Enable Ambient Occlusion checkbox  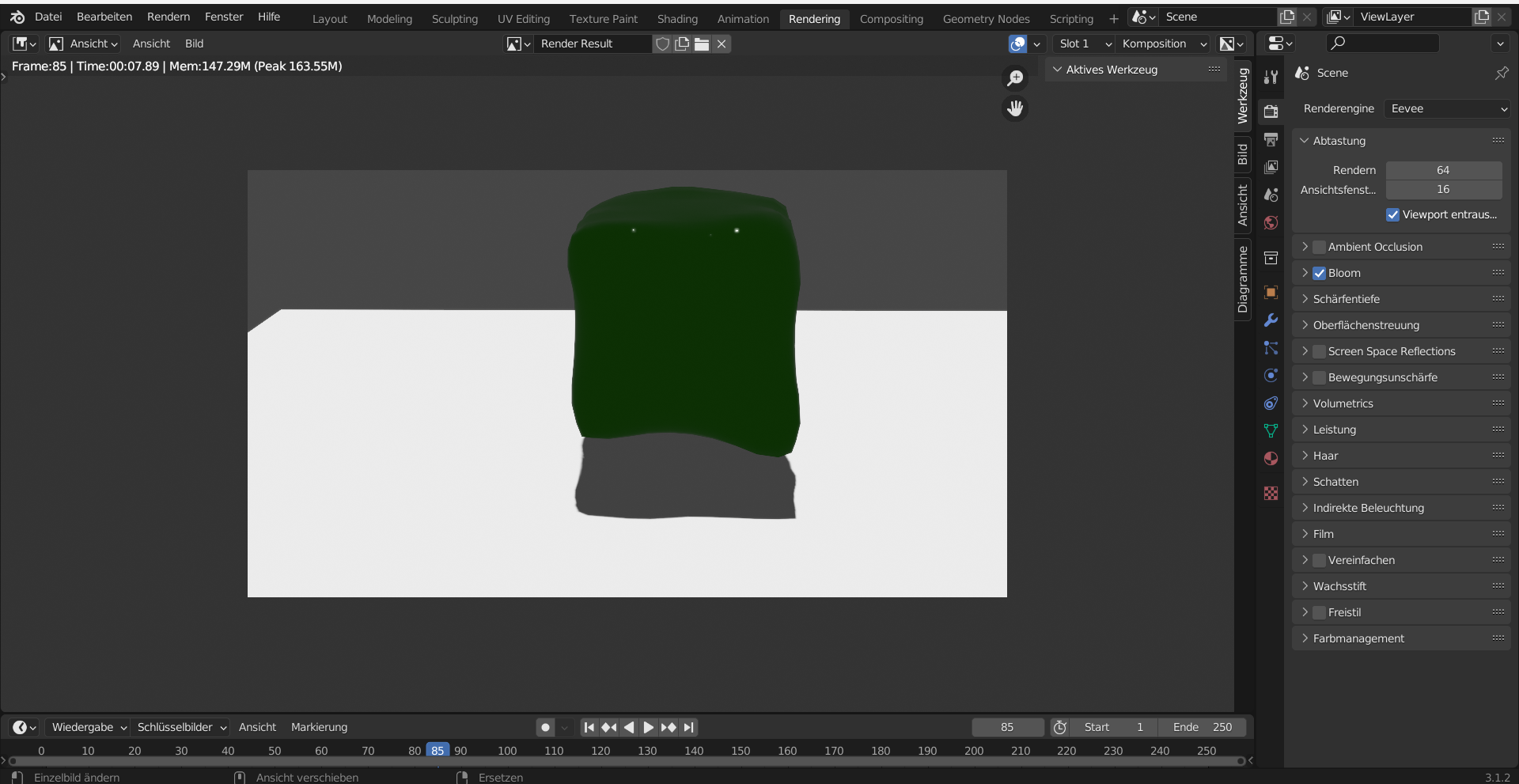pyautogui.click(x=1318, y=246)
